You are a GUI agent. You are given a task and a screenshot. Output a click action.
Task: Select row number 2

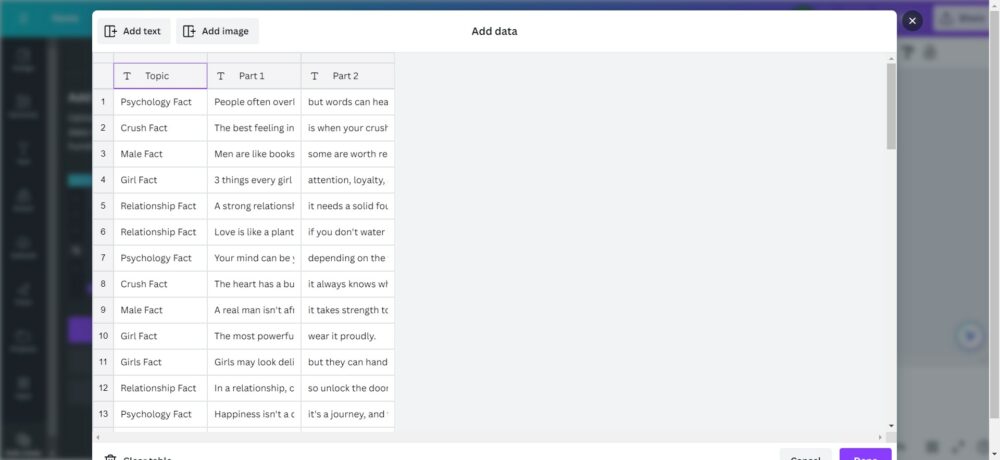(103, 128)
